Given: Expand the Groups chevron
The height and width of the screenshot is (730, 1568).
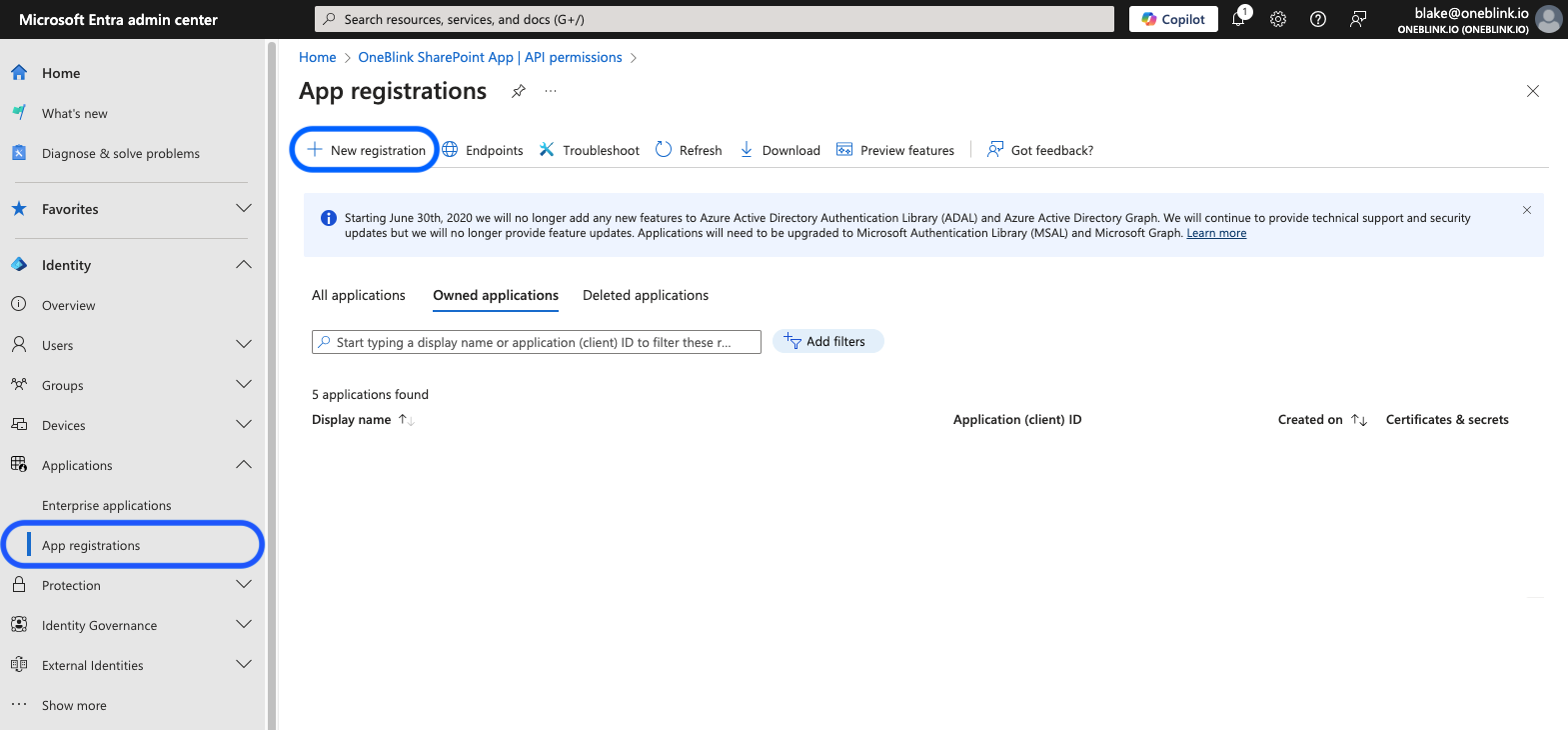Looking at the screenshot, I should click(x=243, y=385).
